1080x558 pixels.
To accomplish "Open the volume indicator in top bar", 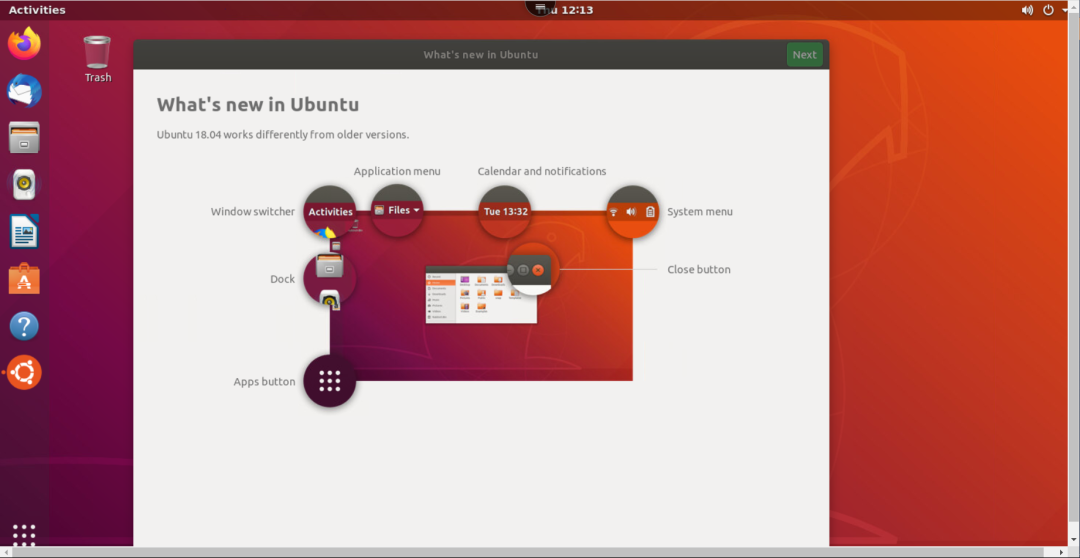I will pos(1027,10).
